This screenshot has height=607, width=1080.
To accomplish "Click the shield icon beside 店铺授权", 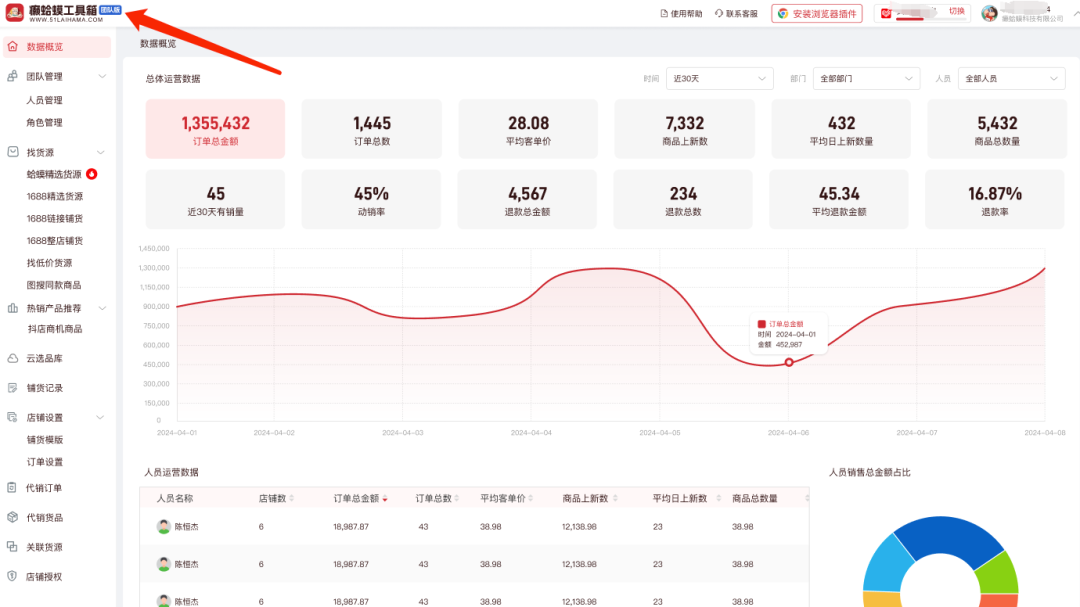I will click(12, 577).
